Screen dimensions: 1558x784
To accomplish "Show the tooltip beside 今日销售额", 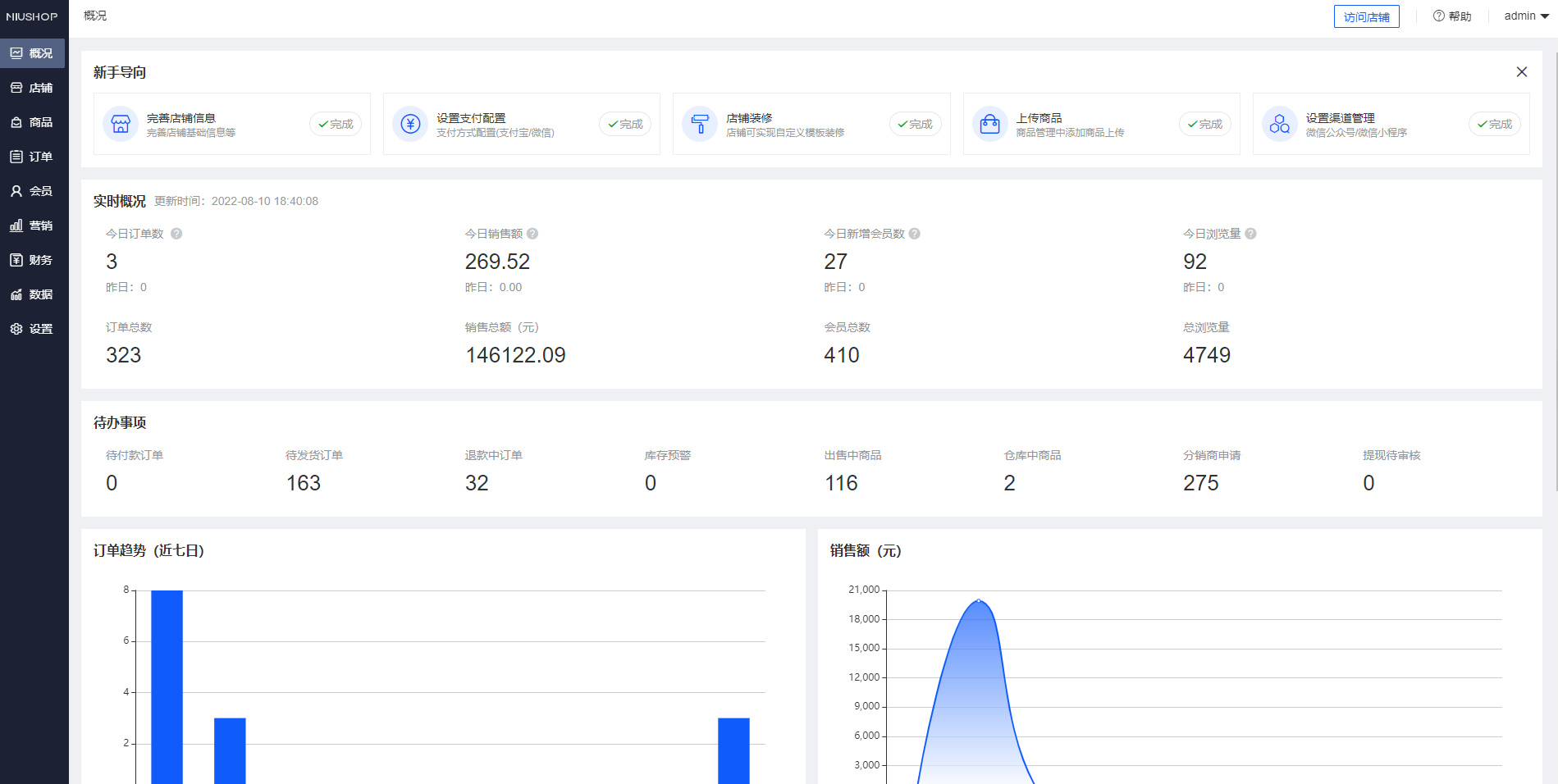I will click(532, 233).
